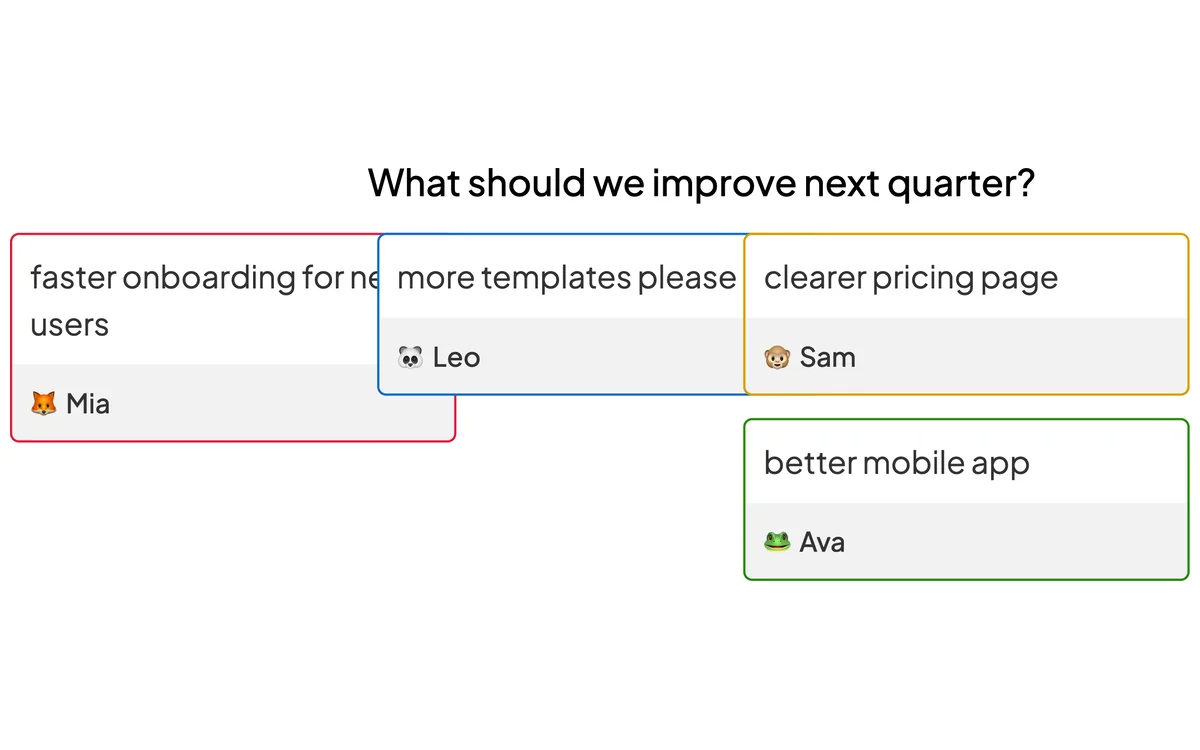Select the author name Leo
The width and height of the screenshot is (1200, 750).
click(456, 357)
